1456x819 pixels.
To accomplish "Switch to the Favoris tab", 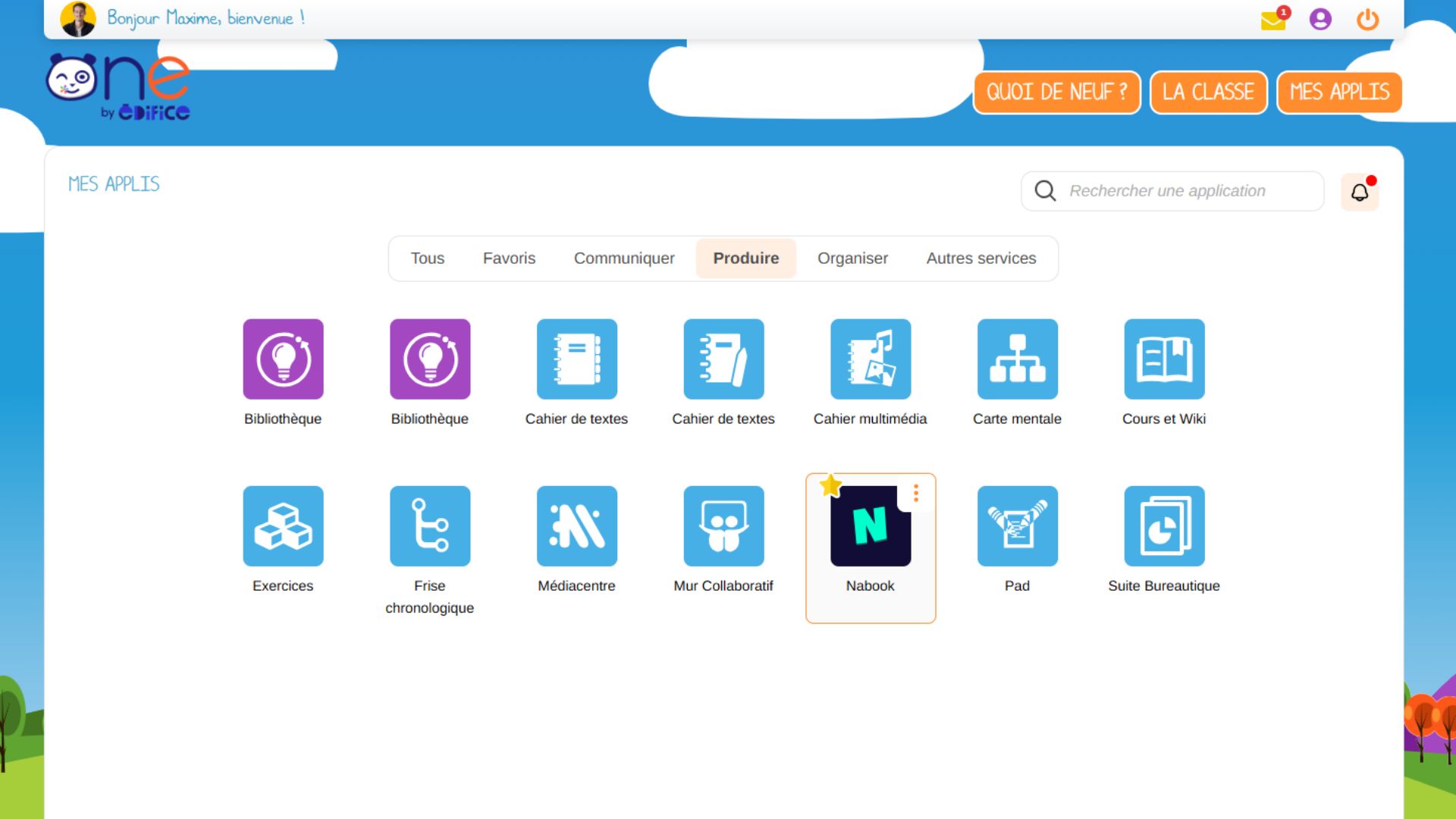I will click(509, 259).
